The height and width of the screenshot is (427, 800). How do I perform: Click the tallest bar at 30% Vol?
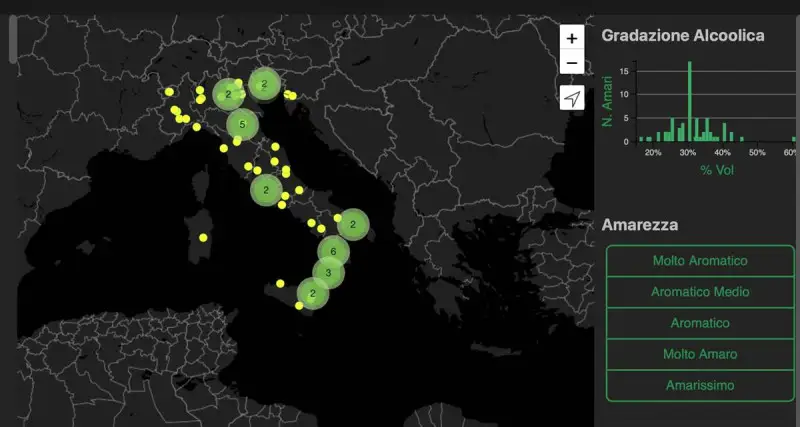pos(689,101)
